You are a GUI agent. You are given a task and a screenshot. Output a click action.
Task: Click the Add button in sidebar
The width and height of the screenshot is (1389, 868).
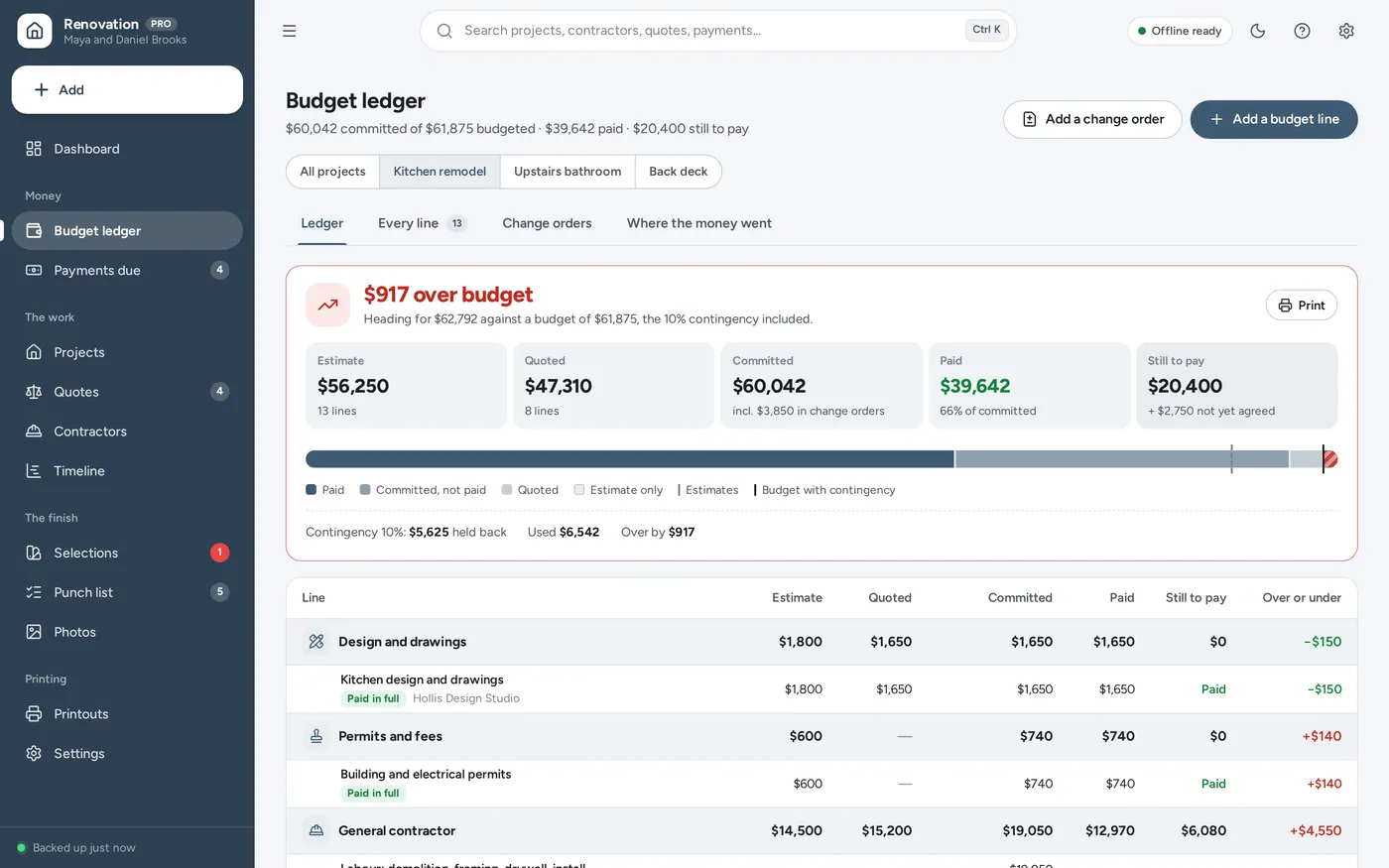click(x=127, y=89)
